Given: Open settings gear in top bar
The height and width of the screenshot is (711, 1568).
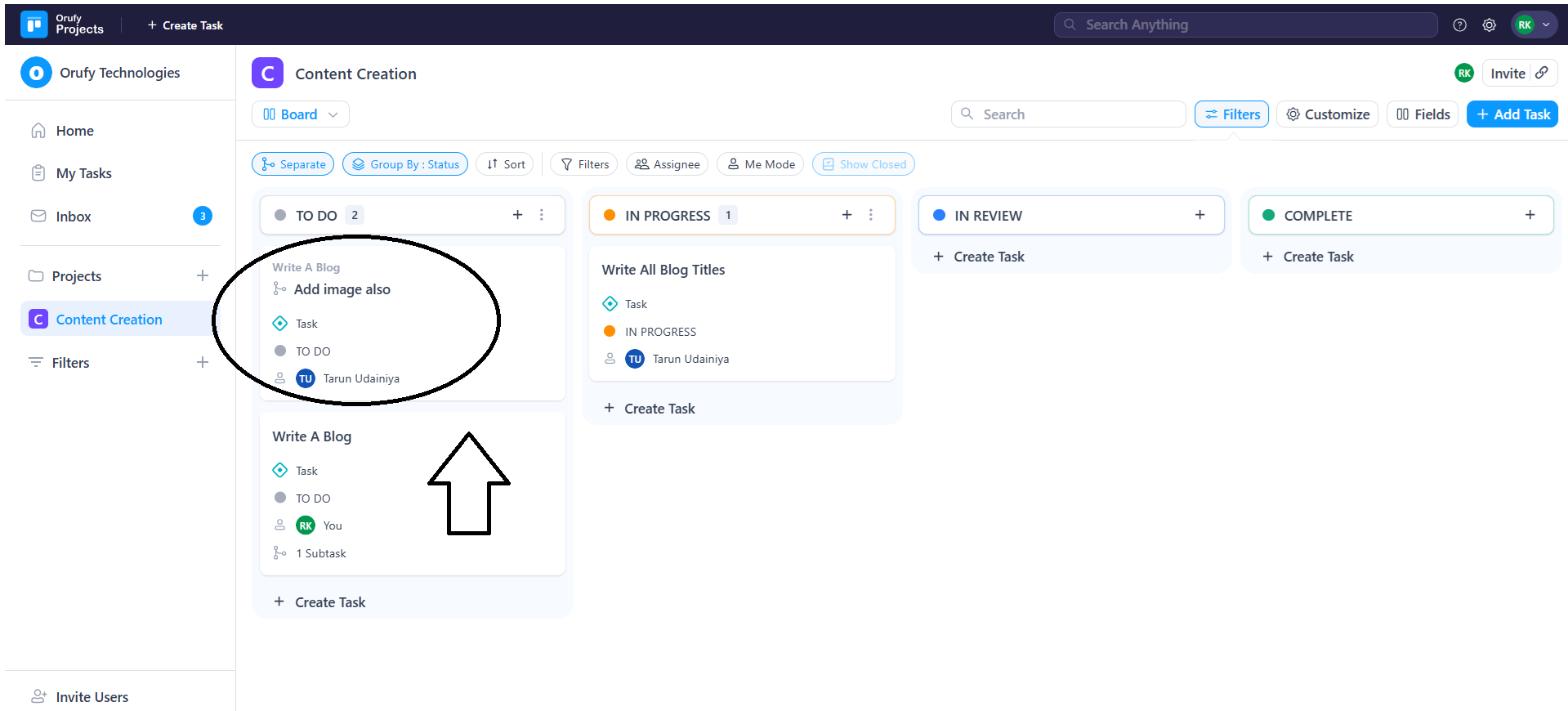Looking at the screenshot, I should click(1489, 25).
